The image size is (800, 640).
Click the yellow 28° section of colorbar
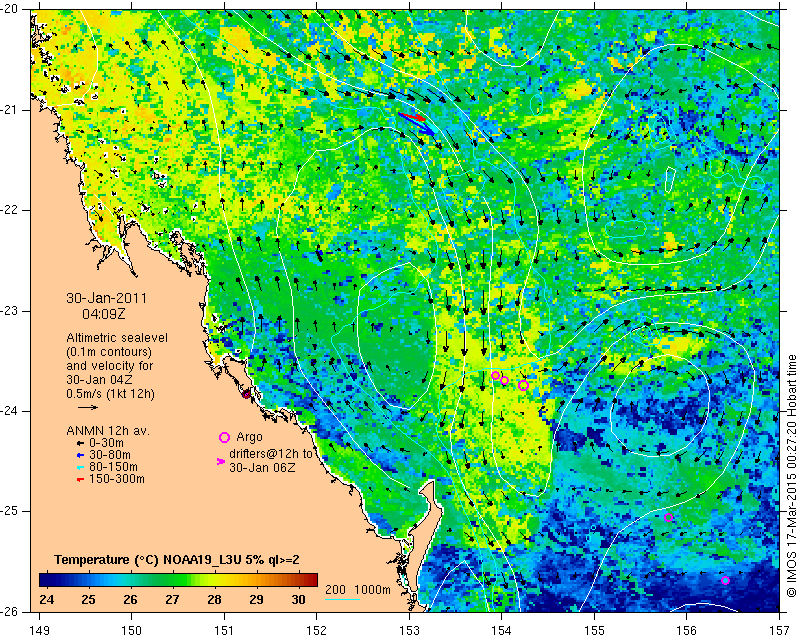(x=214, y=580)
